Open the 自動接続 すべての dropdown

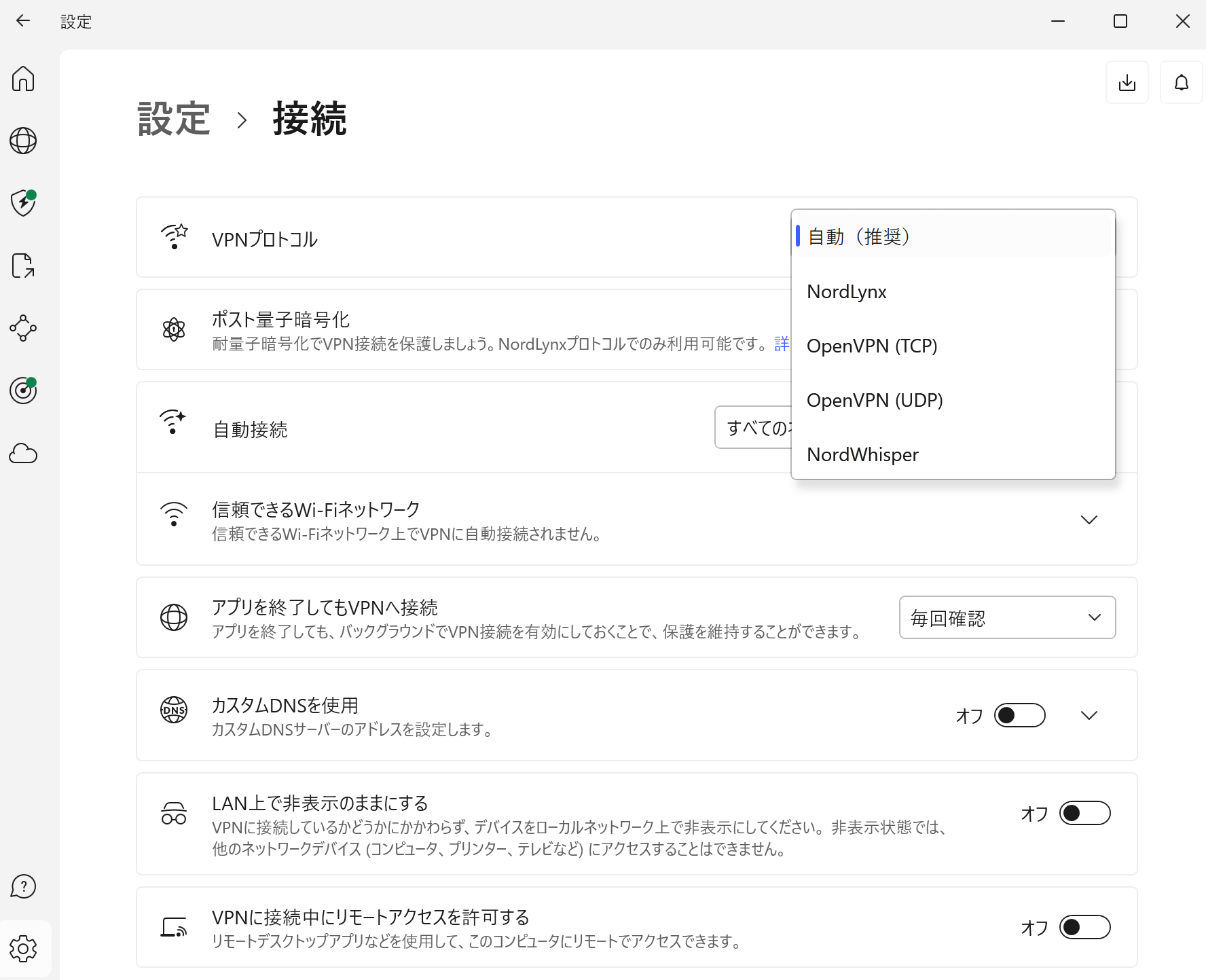(x=753, y=427)
